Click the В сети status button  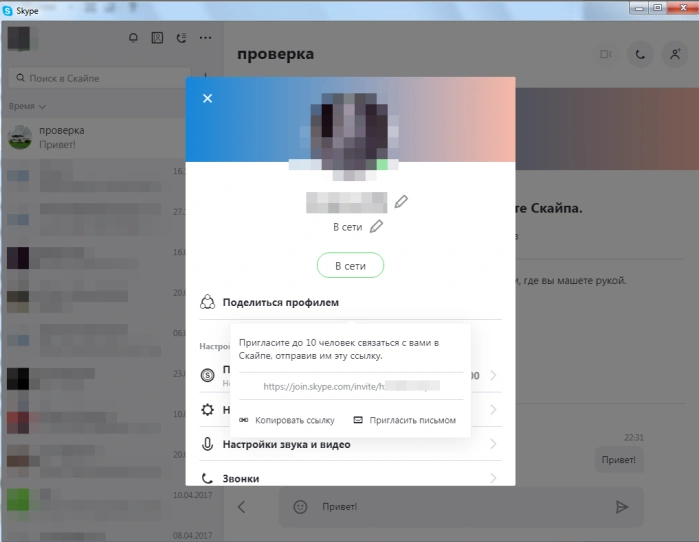[x=350, y=265]
